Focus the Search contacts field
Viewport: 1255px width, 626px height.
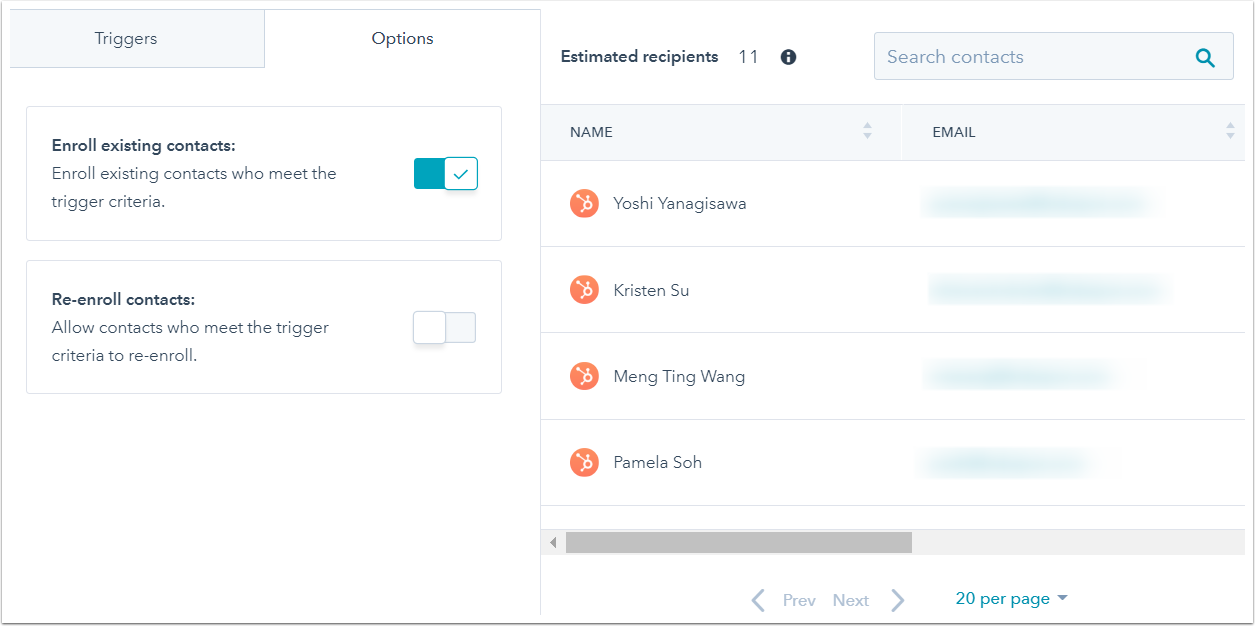(1030, 57)
